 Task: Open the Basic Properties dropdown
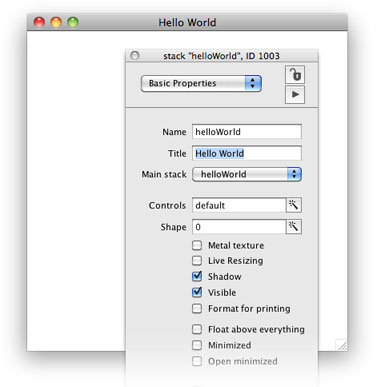click(201, 83)
